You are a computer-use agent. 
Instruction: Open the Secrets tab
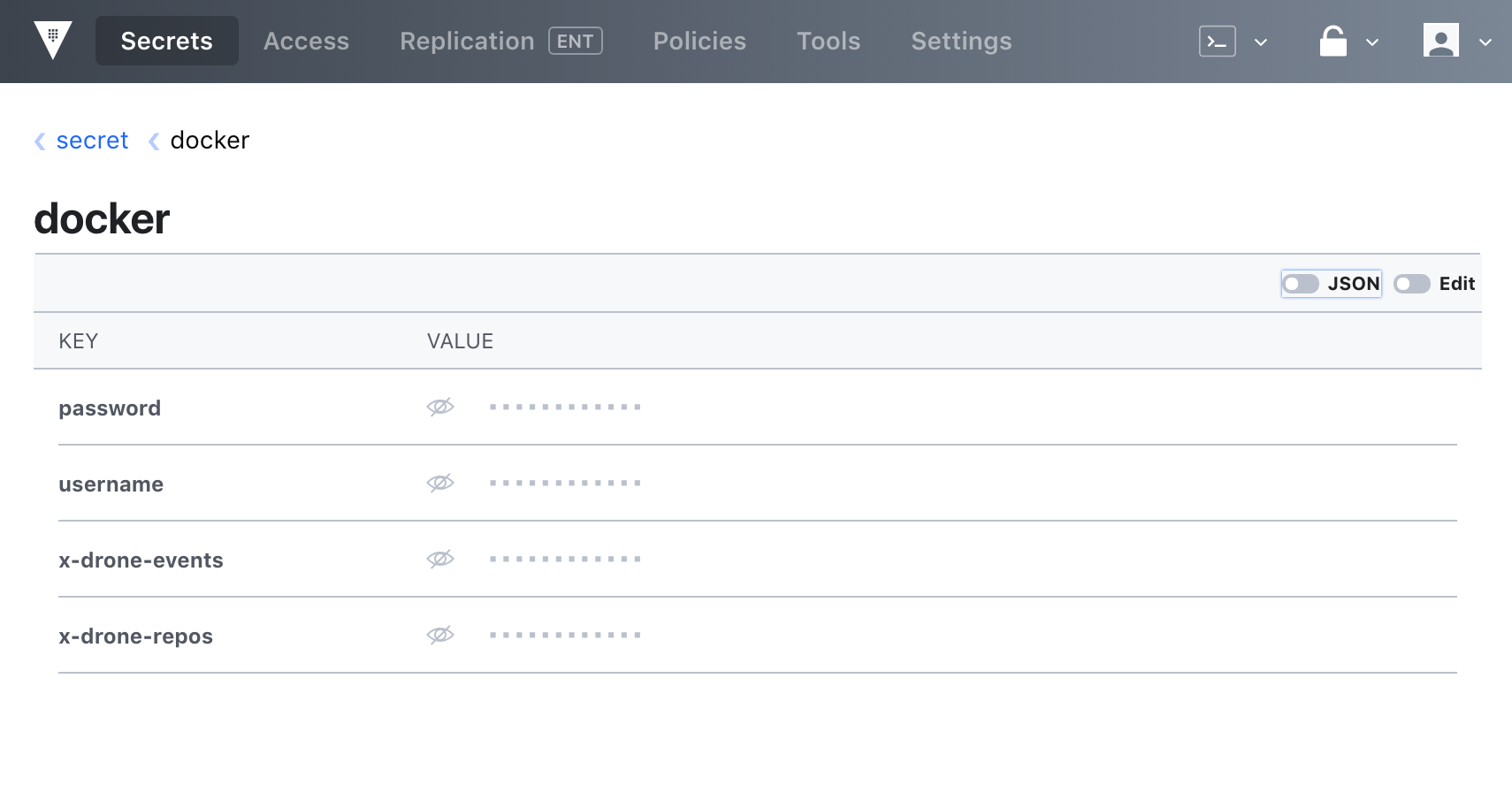(x=167, y=41)
